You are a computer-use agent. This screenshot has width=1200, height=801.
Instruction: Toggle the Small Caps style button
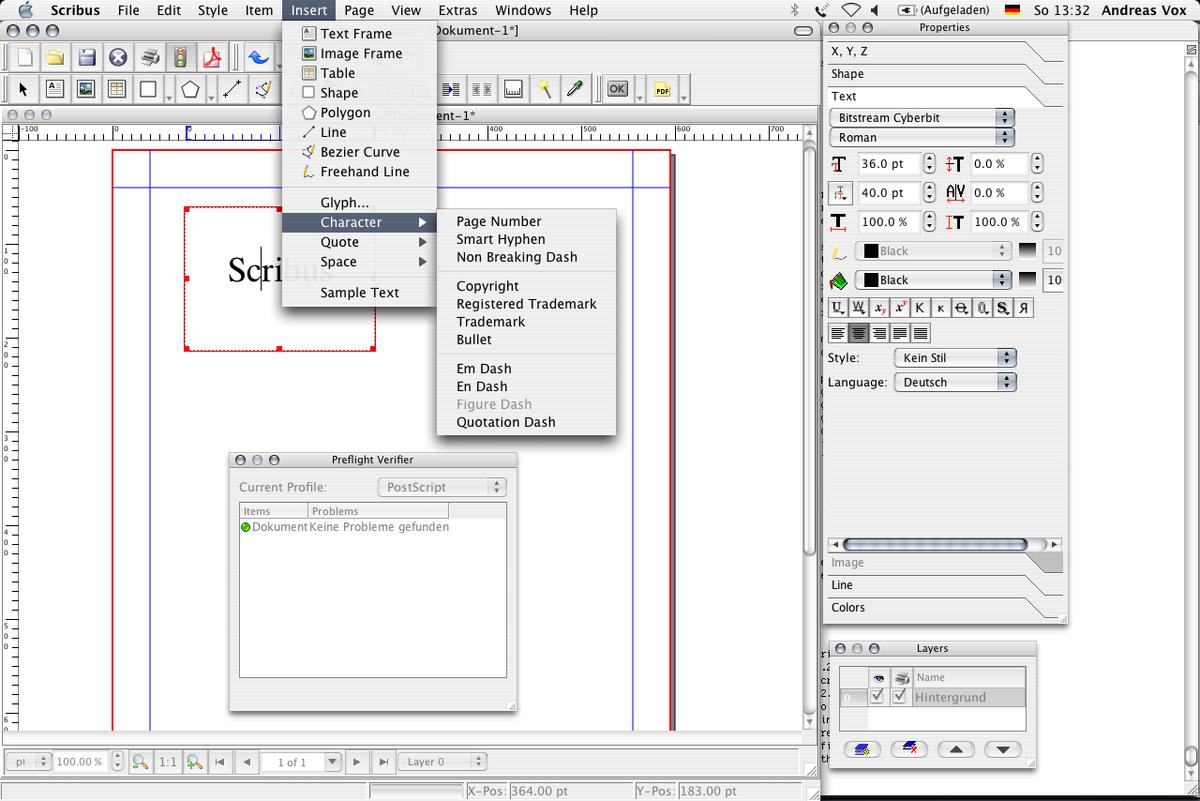941,308
